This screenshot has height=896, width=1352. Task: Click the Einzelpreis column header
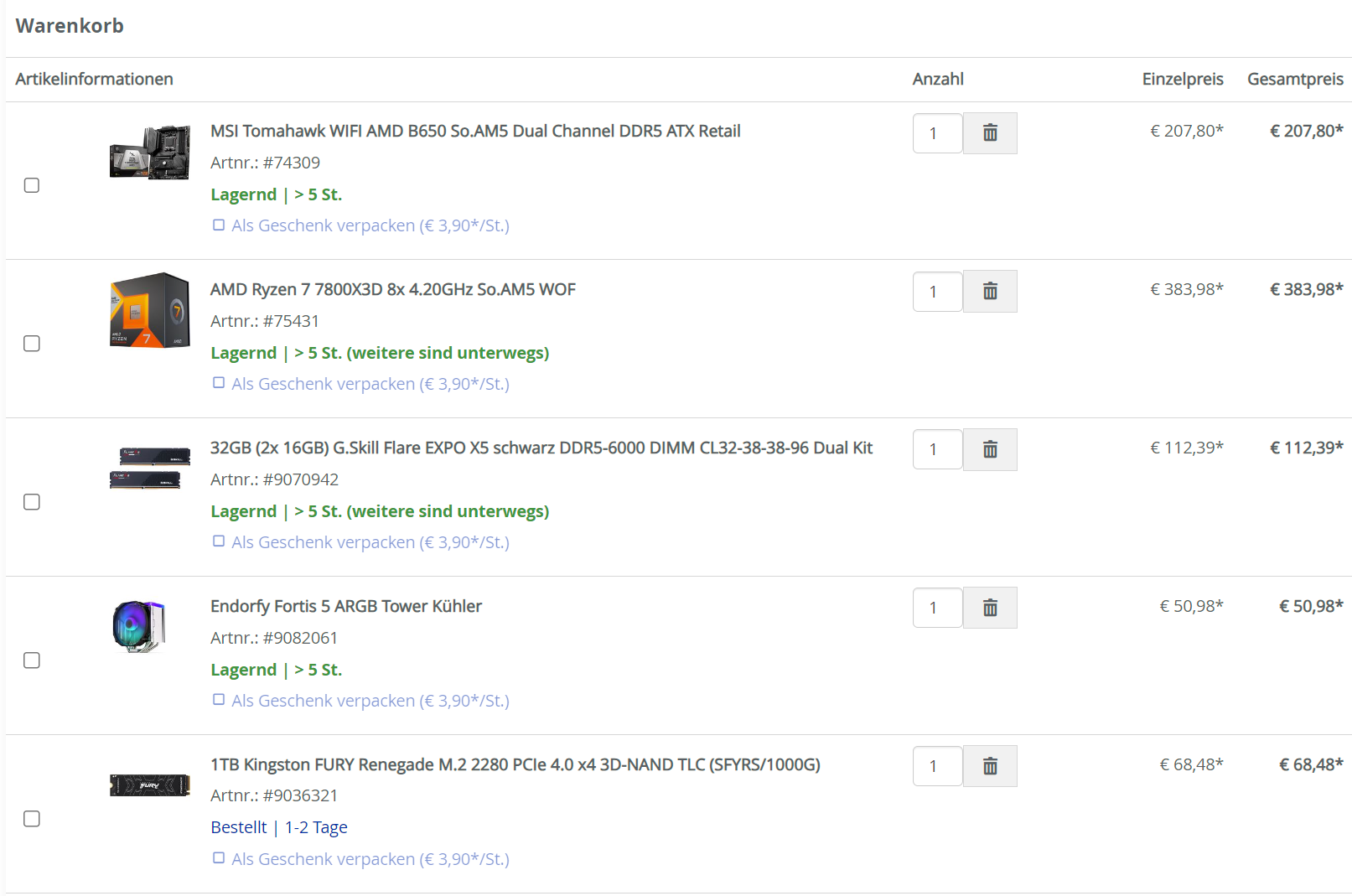1183,79
